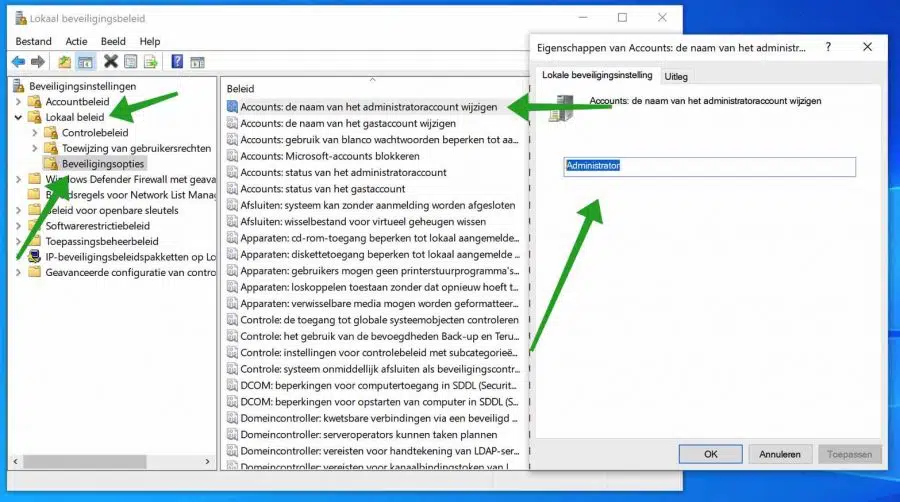Expand Toewijzing van gebruikersrechten node
Image resolution: width=900 pixels, height=502 pixels.
pyautogui.click(x=35, y=148)
